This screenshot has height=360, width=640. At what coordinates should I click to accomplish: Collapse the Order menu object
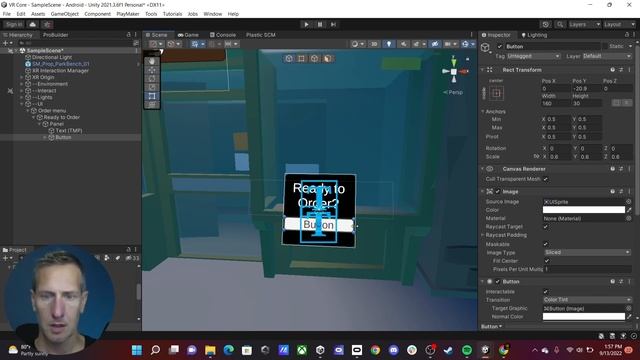point(28,111)
